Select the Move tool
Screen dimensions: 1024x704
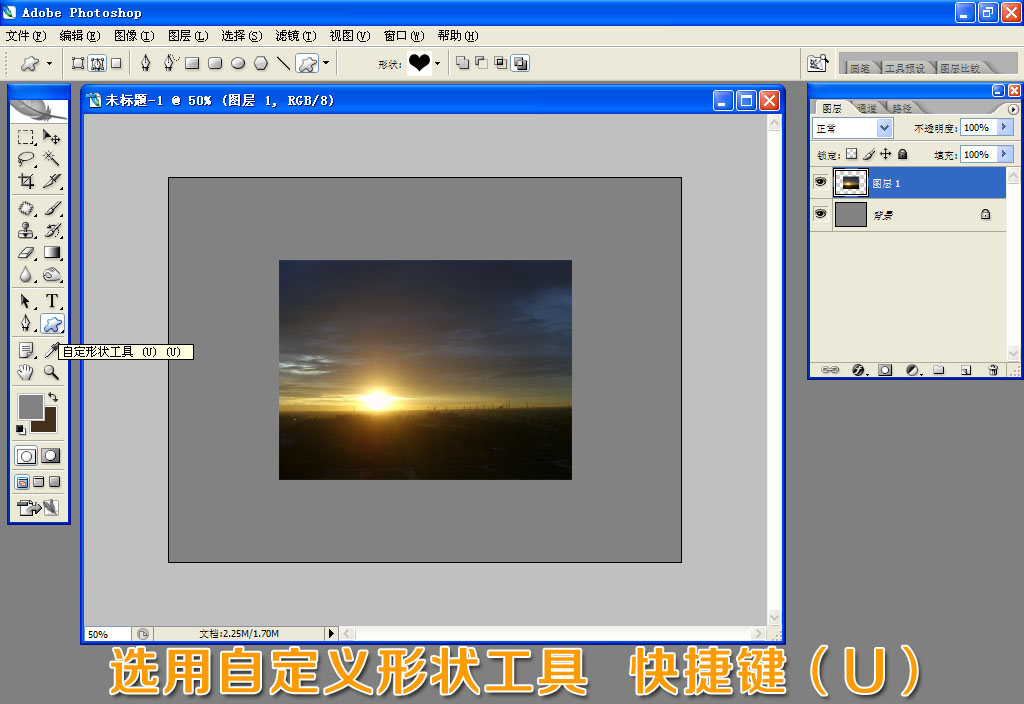[x=52, y=137]
